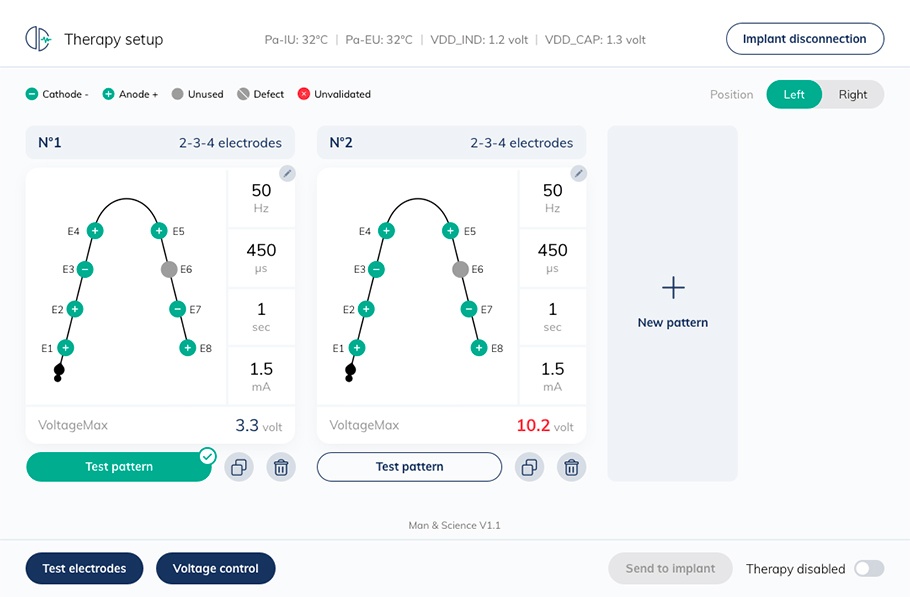
Task: Duplicate pattern N°1 with the copy icon
Action: pyautogui.click(x=239, y=467)
